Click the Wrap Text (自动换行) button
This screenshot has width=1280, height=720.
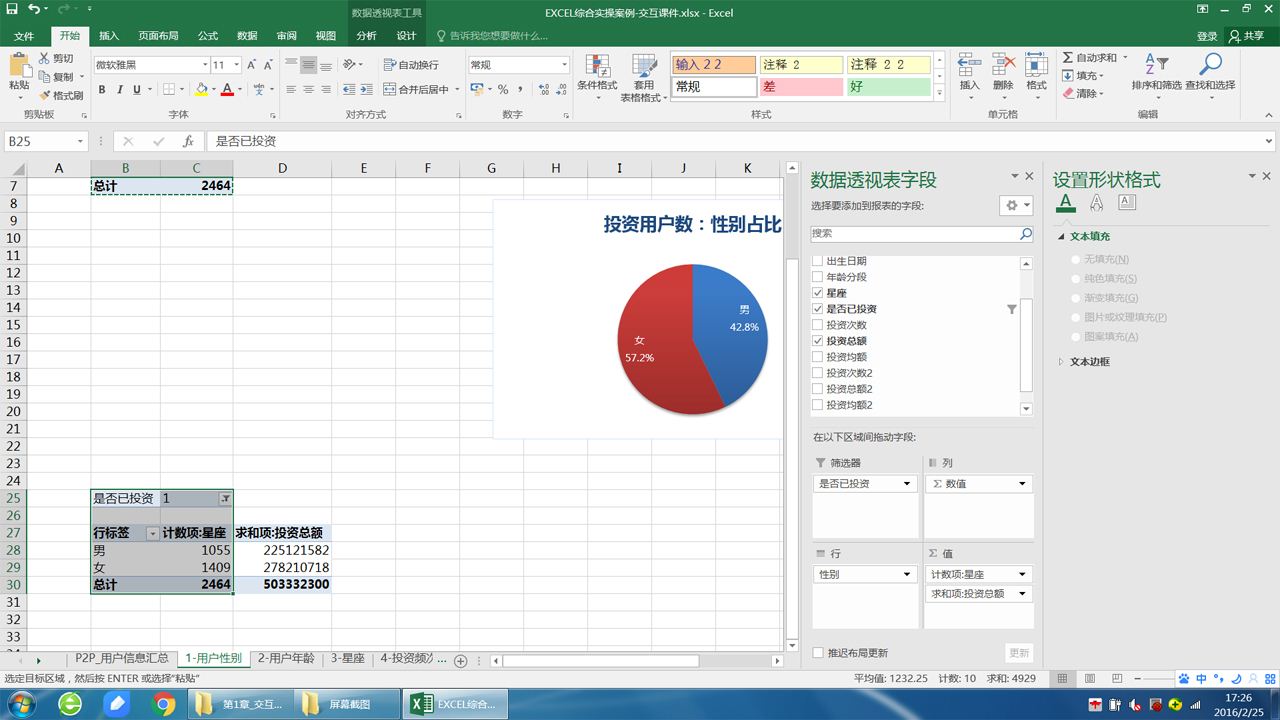[x=411, y=65]
